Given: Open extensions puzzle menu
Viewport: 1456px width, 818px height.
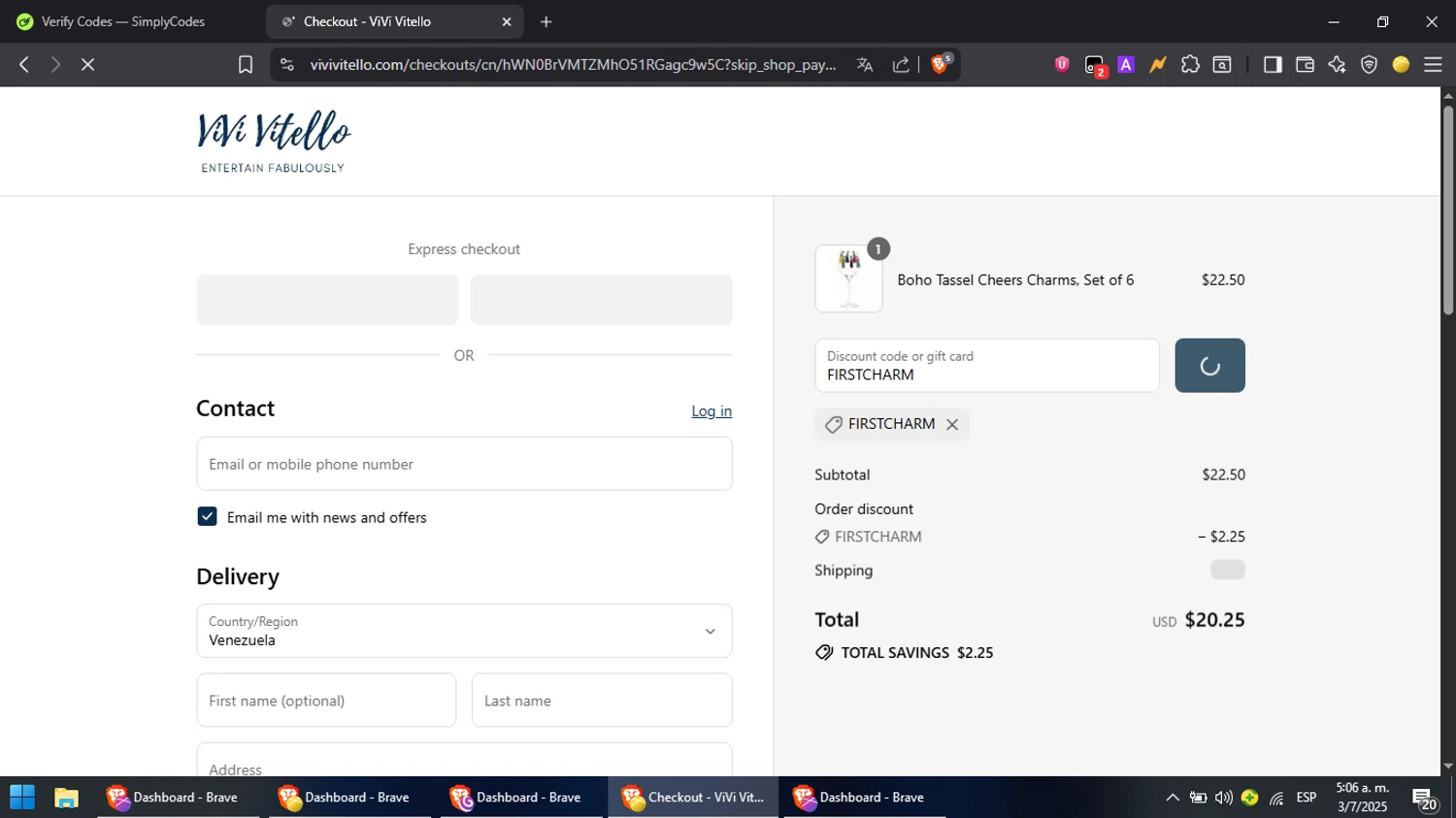Looking at the screenshot, I should 1190,65.
